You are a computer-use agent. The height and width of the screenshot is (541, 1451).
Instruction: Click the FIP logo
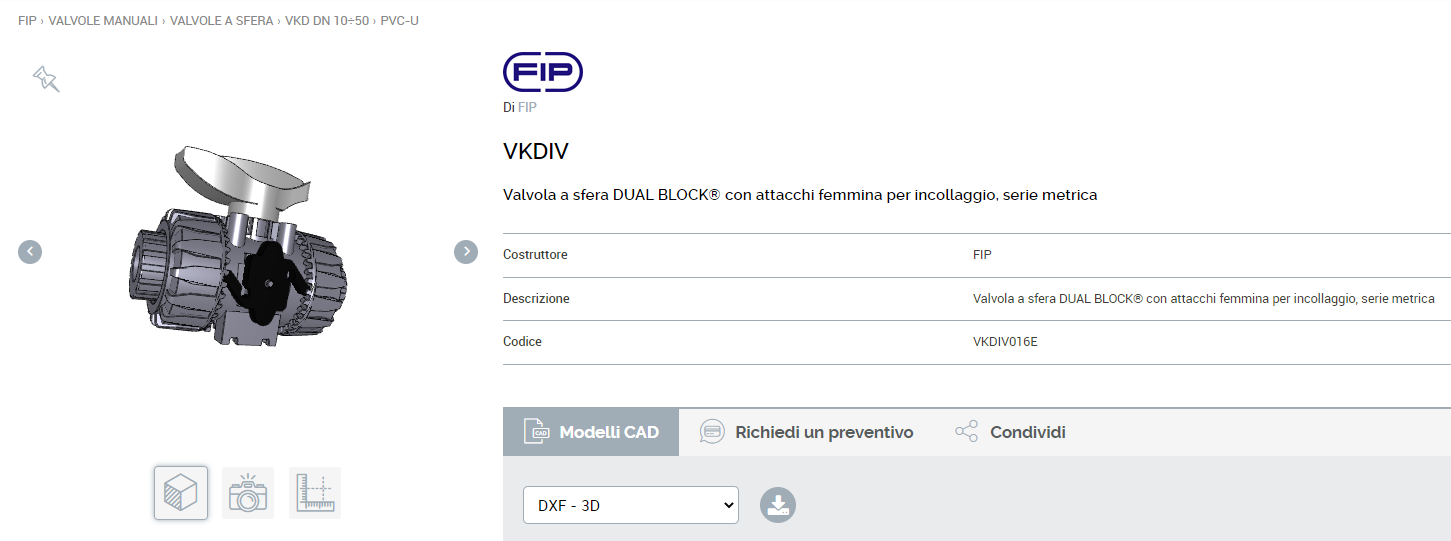coord(543,73)
